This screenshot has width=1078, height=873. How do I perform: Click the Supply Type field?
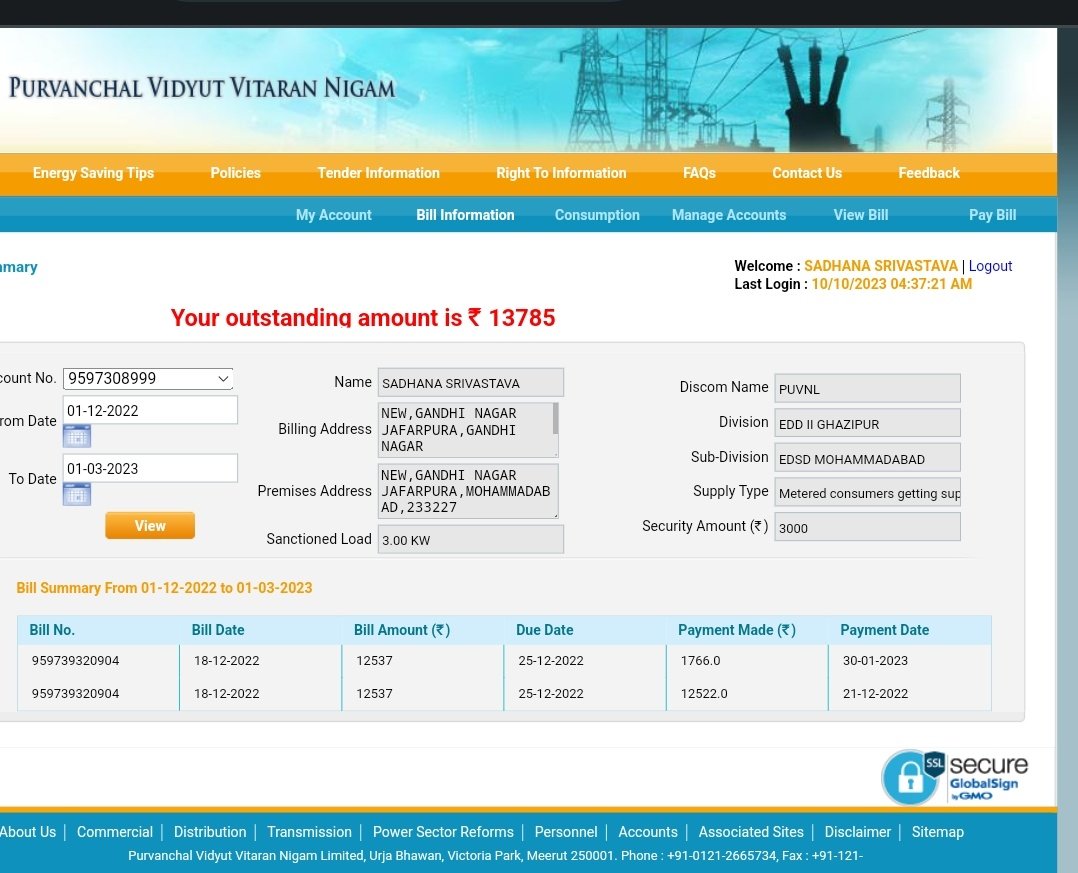click(867, 493)
